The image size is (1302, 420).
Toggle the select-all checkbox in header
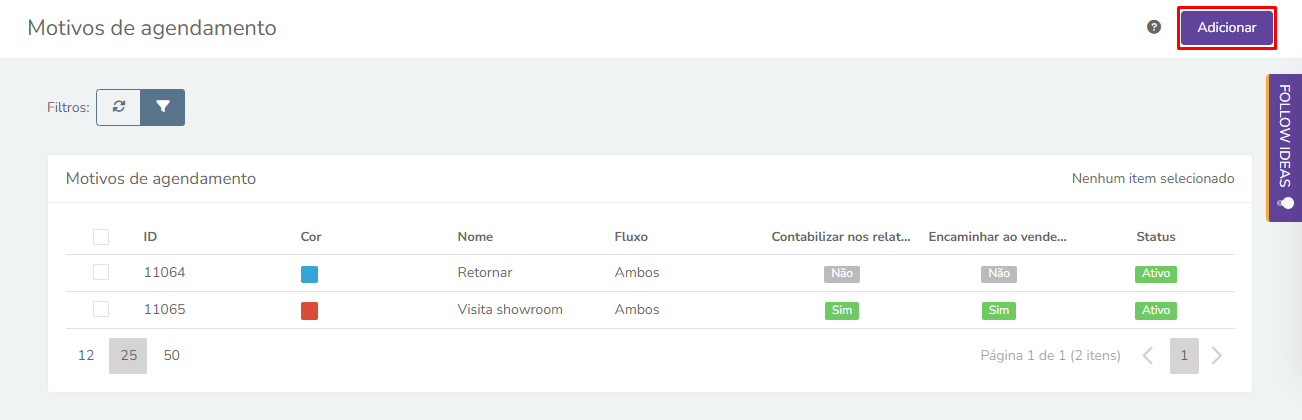(101, 237)
